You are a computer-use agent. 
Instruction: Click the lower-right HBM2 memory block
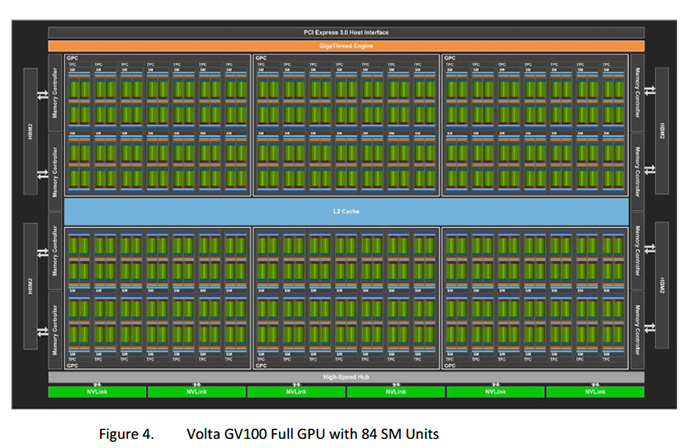coord(662,285)
